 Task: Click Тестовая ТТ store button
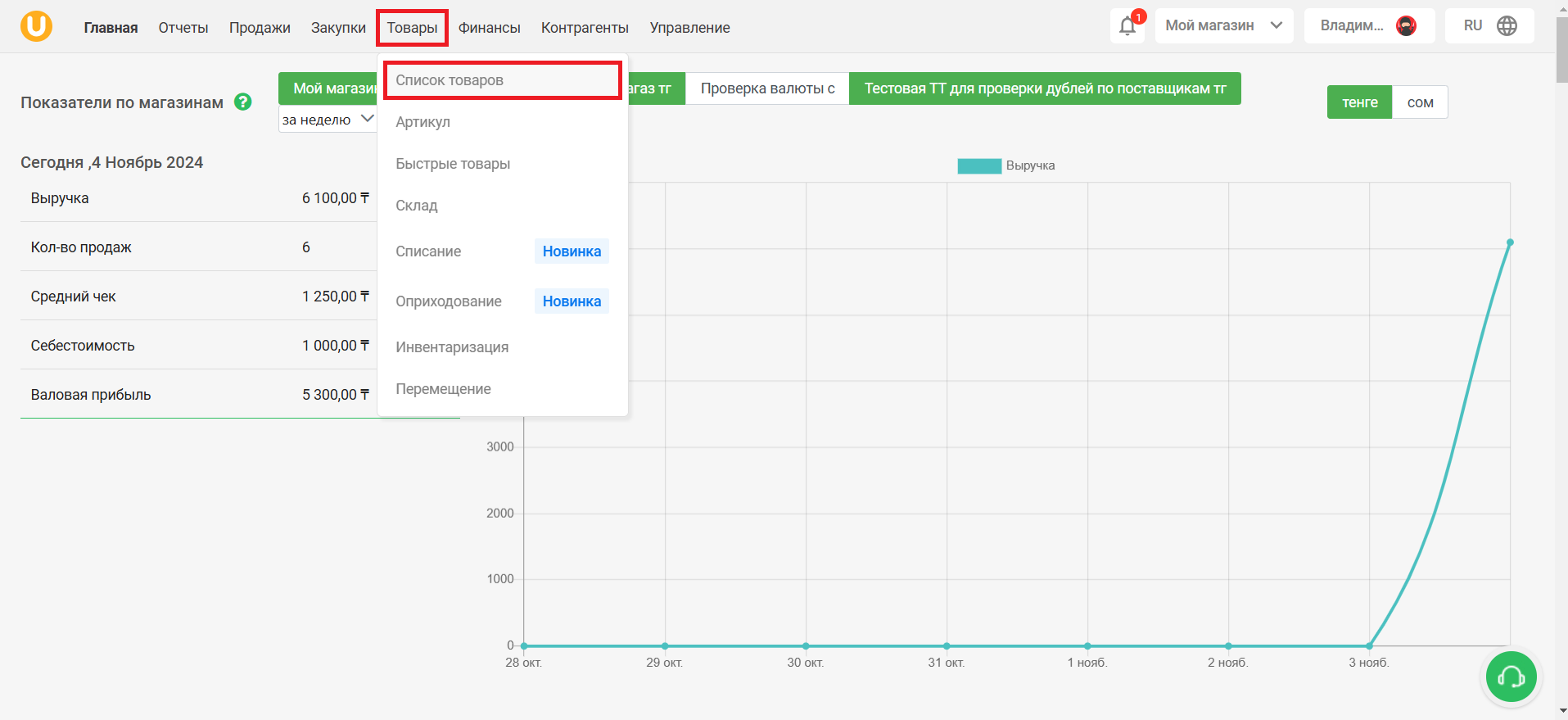[x=1045, y=88]
